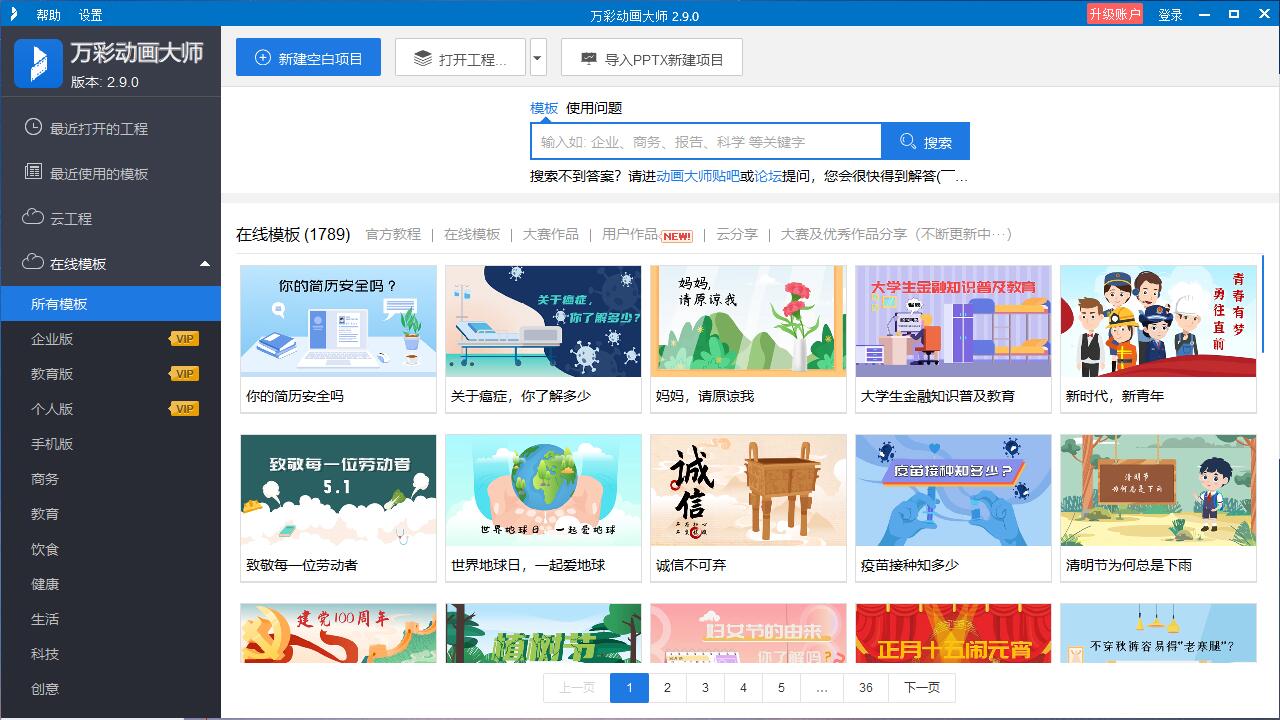Collapse the 在线模板 sidebar section arrow
Viewport: 1280px width, 720px height.
[x=205, y=264]
